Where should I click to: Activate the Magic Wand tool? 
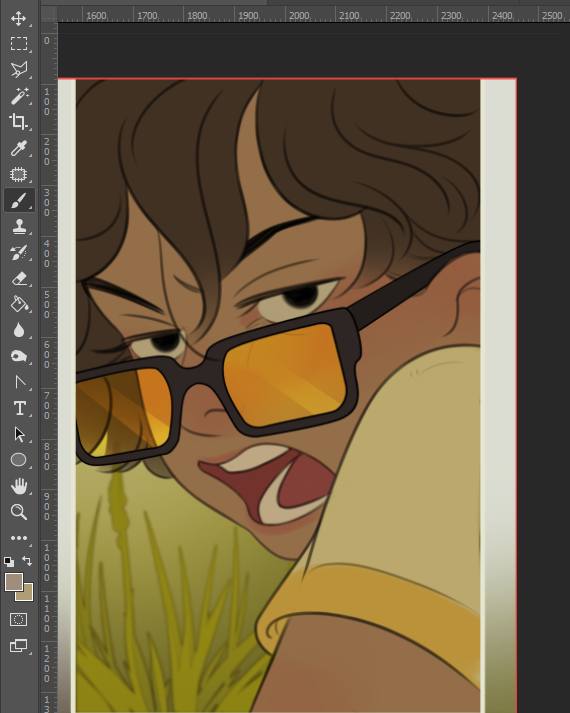tap(19, 96)
